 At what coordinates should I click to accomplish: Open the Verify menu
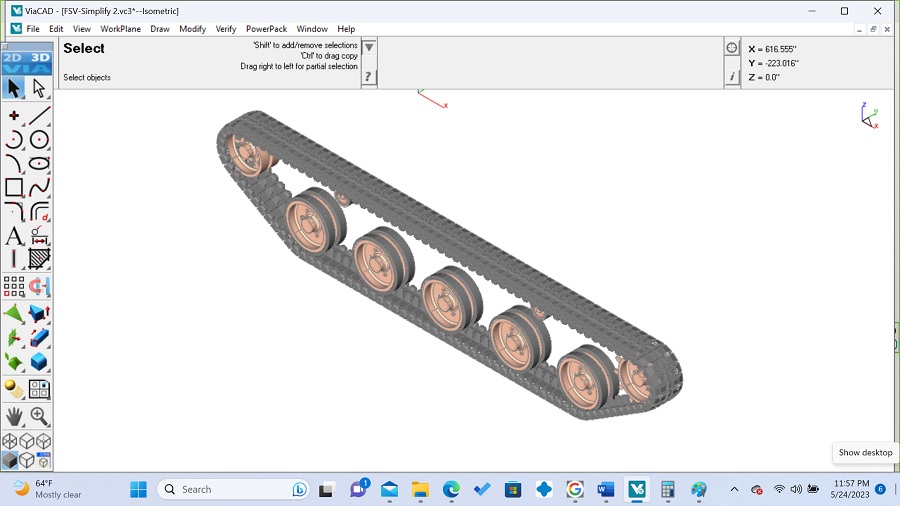coord(226,29)
